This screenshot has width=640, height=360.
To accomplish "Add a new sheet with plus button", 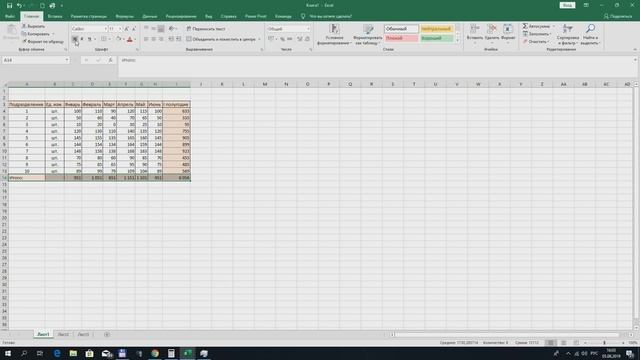I will (107, 334).
